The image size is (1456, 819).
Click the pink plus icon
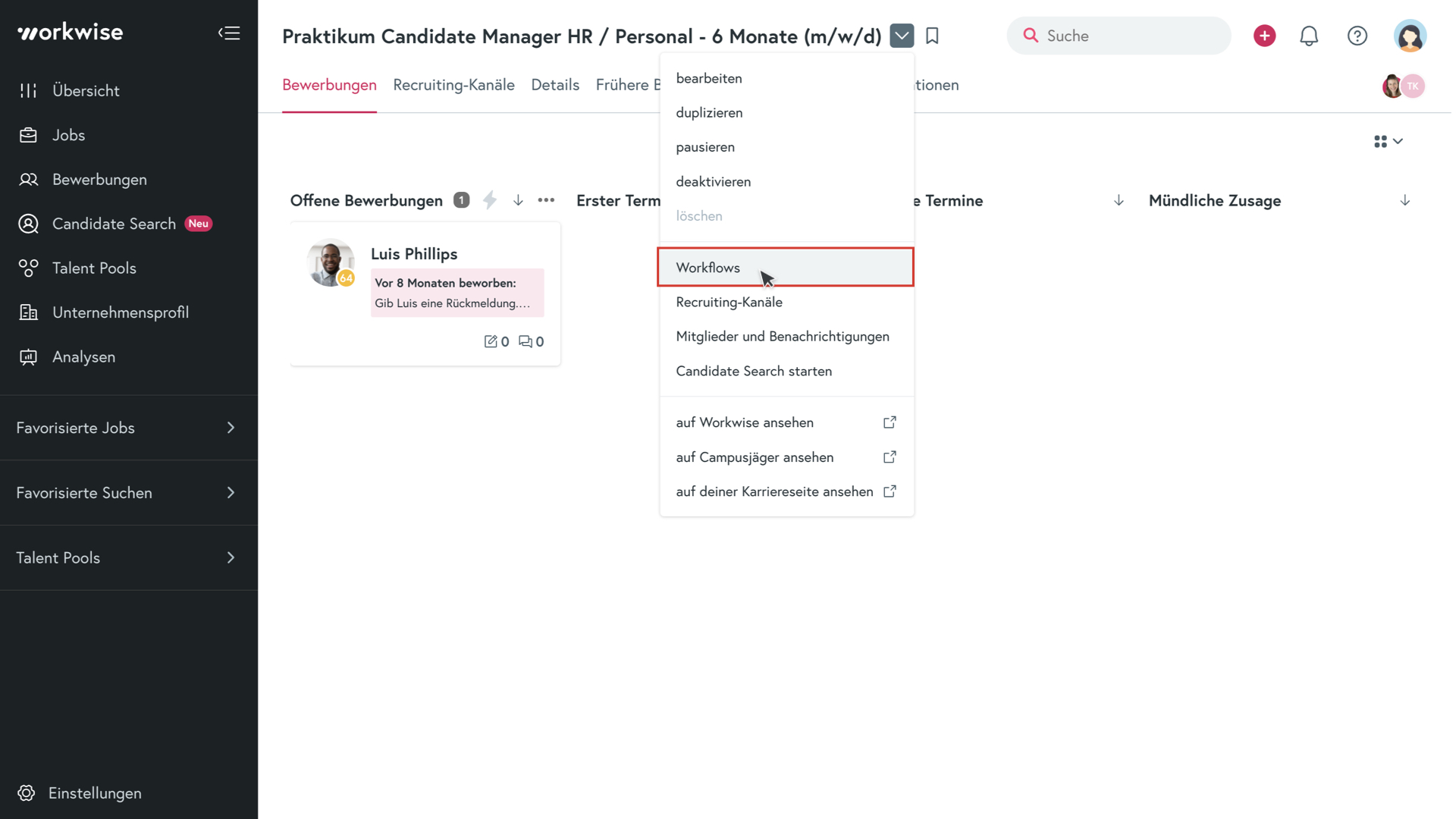click(x=1264, y=36)
